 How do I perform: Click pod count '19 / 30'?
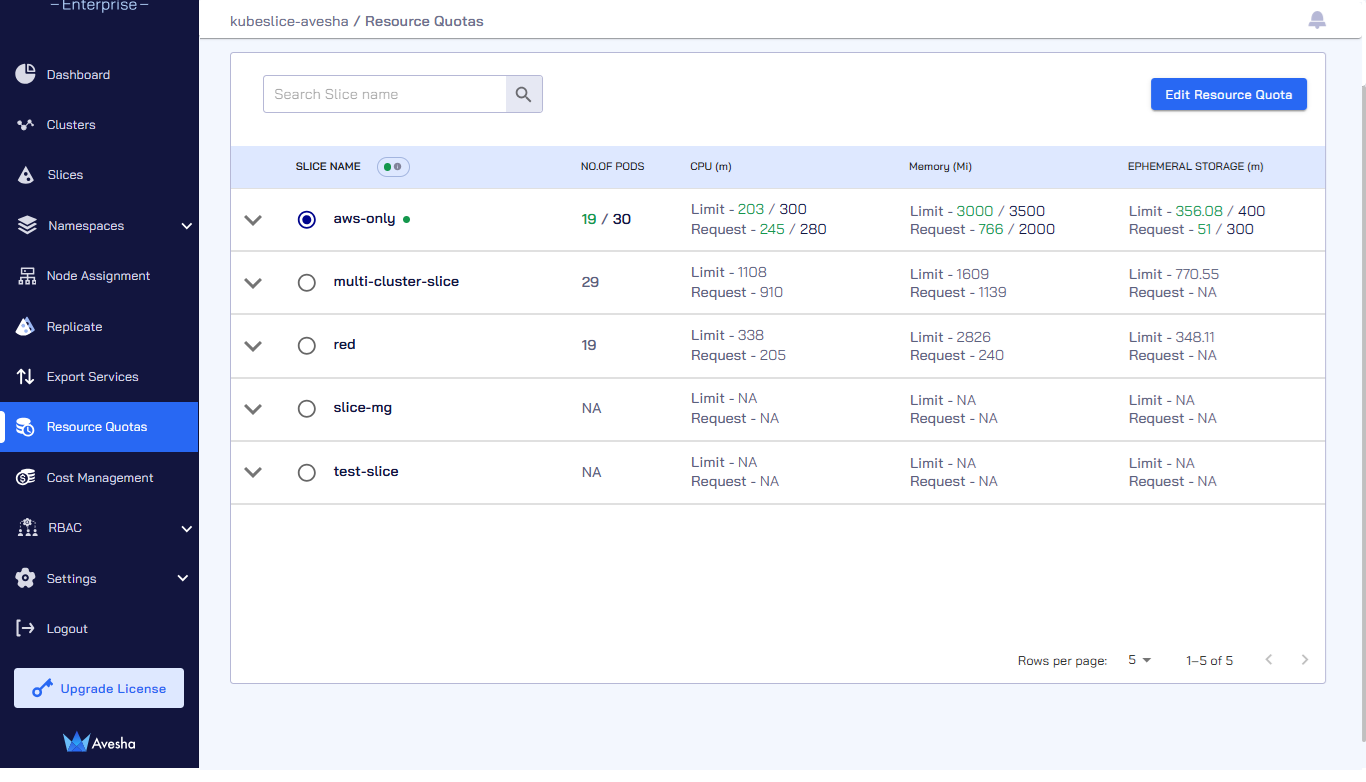click(x=606, y=219)
